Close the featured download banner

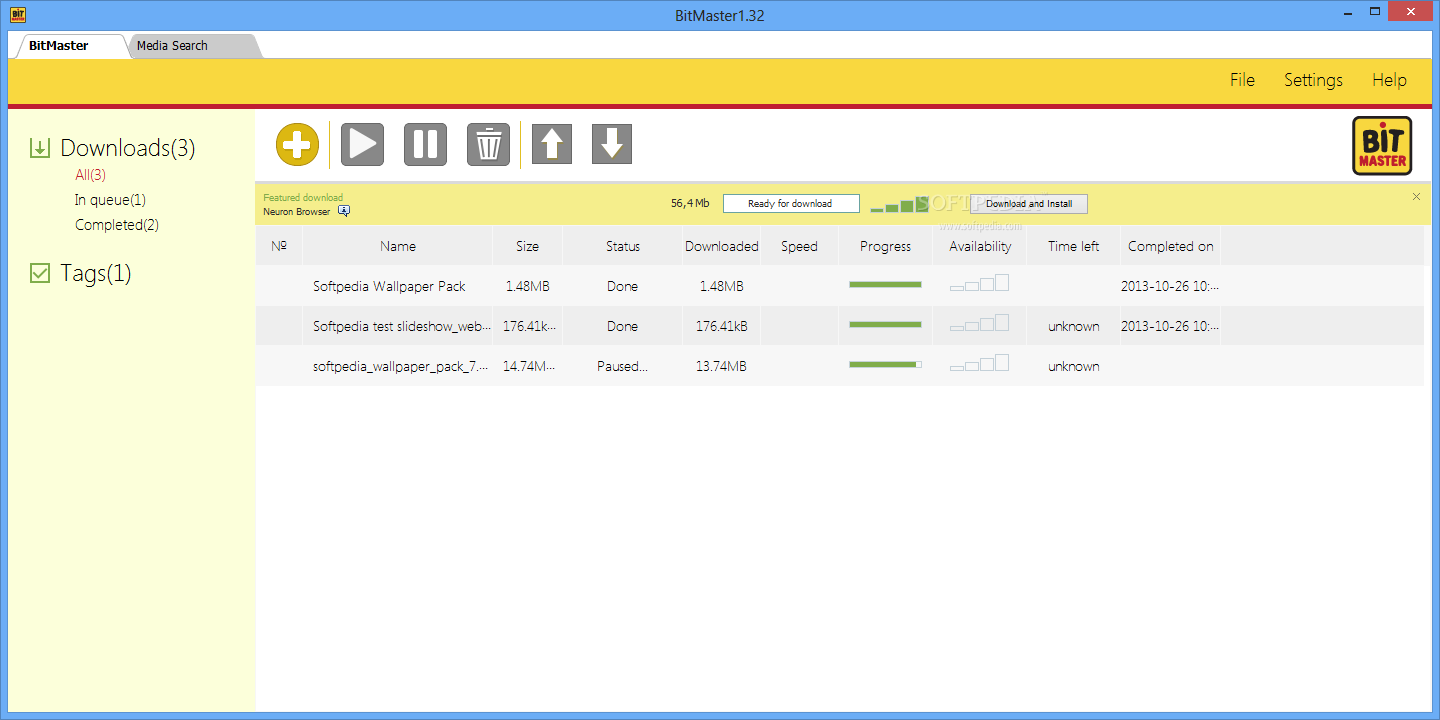(1416, 196)
